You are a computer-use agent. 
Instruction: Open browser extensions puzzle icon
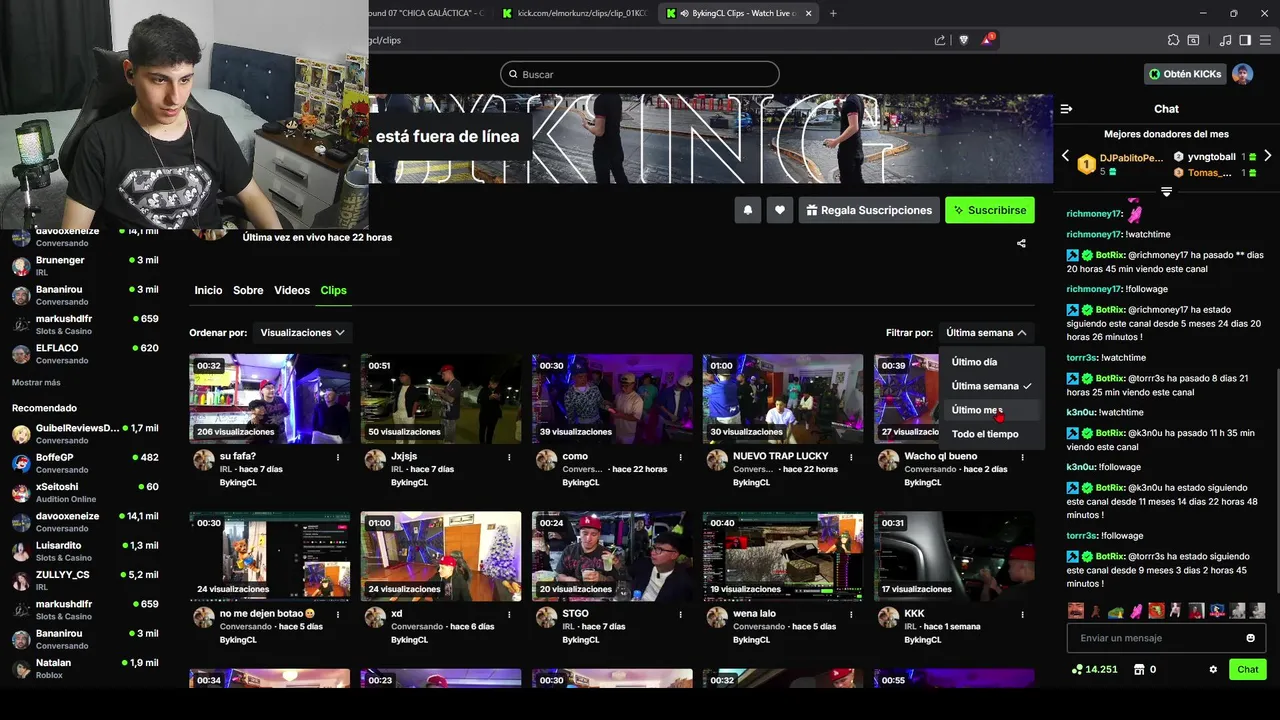[1173, 40]
